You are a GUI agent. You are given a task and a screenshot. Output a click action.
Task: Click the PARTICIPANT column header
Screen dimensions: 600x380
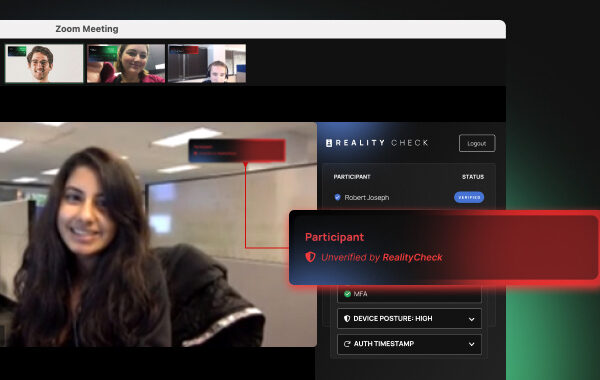(x=352, y=177)
